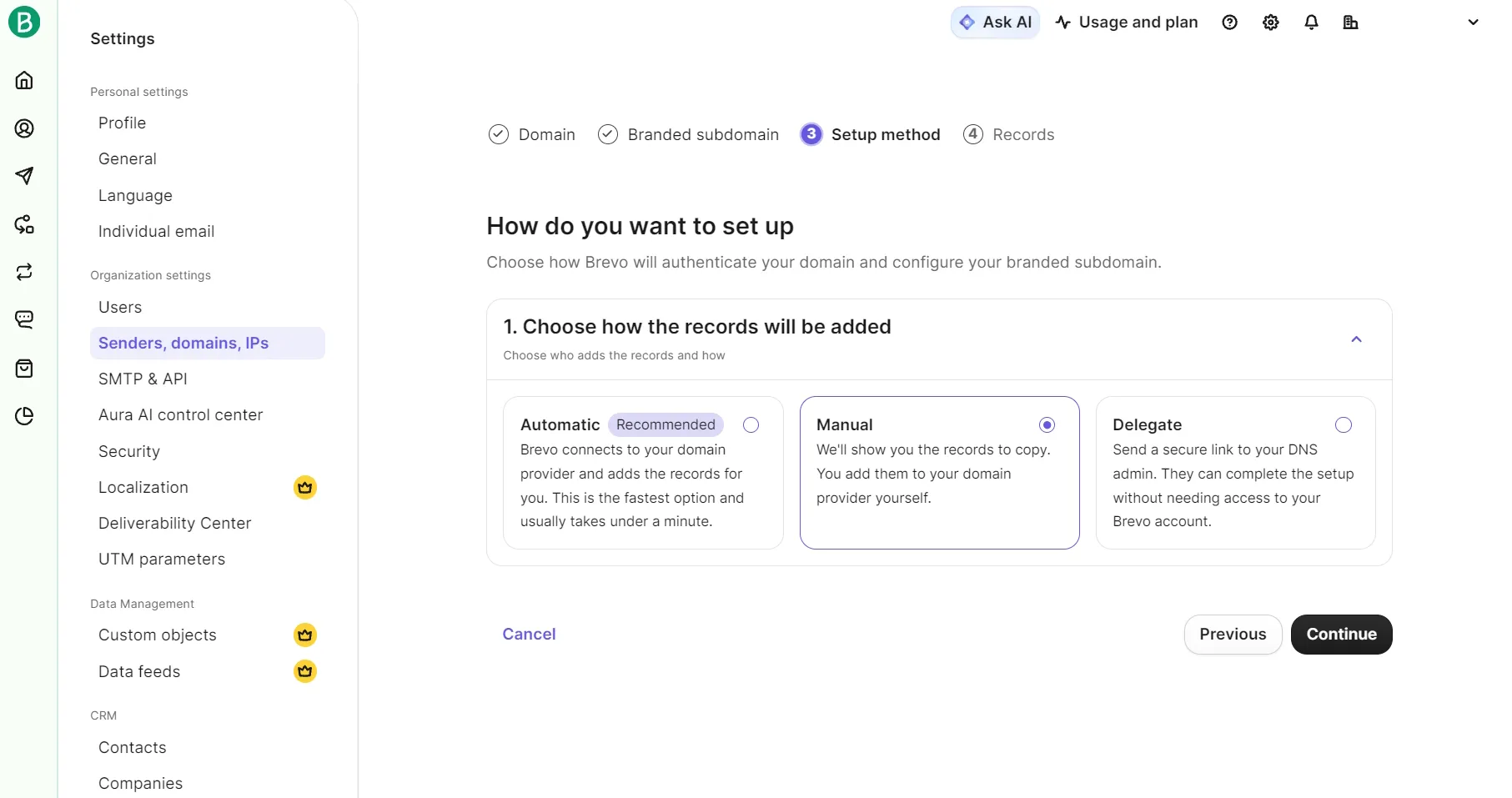Open UTM parameters settings

pos(162,559)
